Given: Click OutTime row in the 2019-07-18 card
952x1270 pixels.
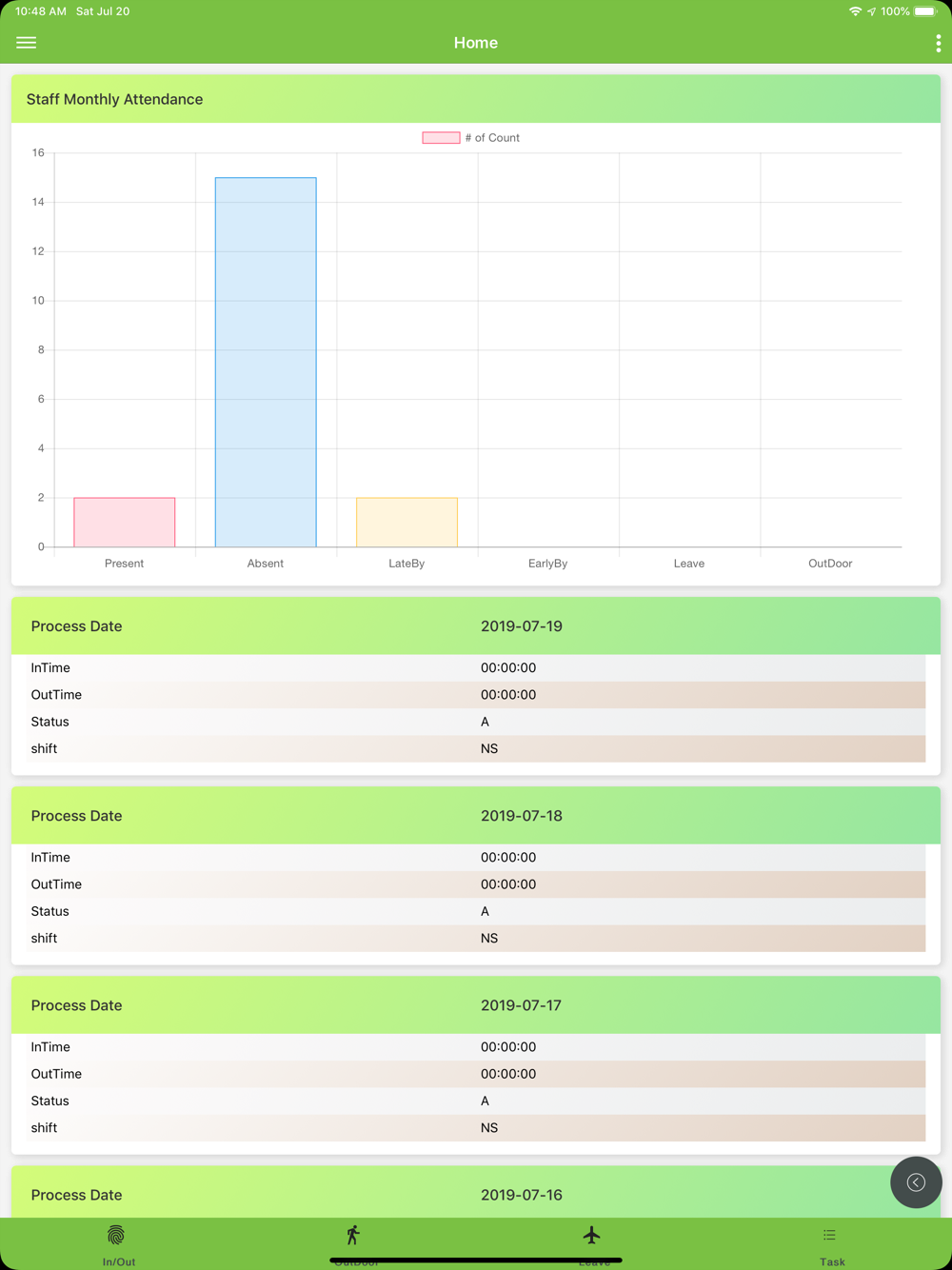Looking at the screenshot, I should tap(476, 884).
